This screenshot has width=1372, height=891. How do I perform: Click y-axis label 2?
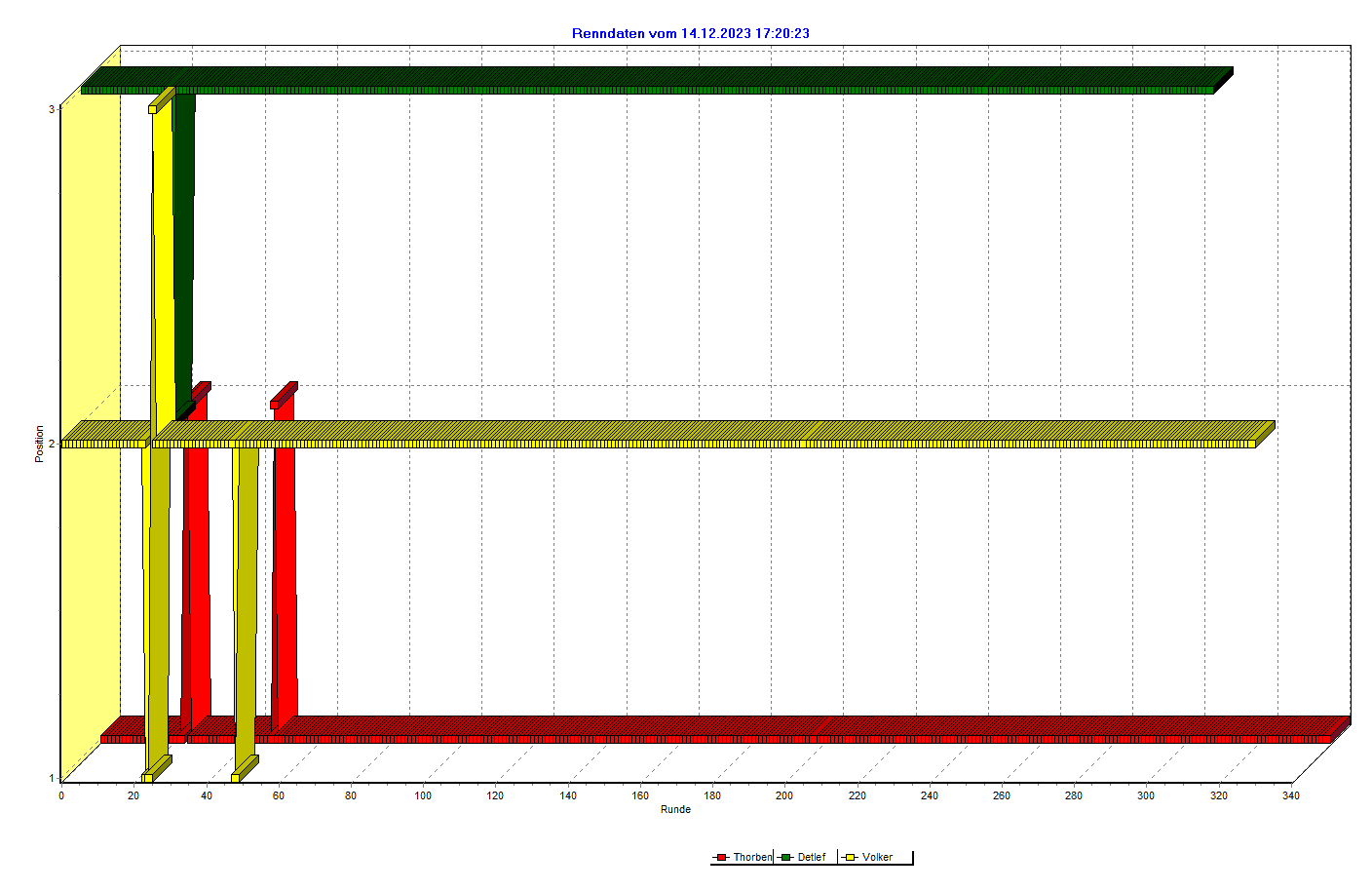pyautogui.click(x=52, y=444)
